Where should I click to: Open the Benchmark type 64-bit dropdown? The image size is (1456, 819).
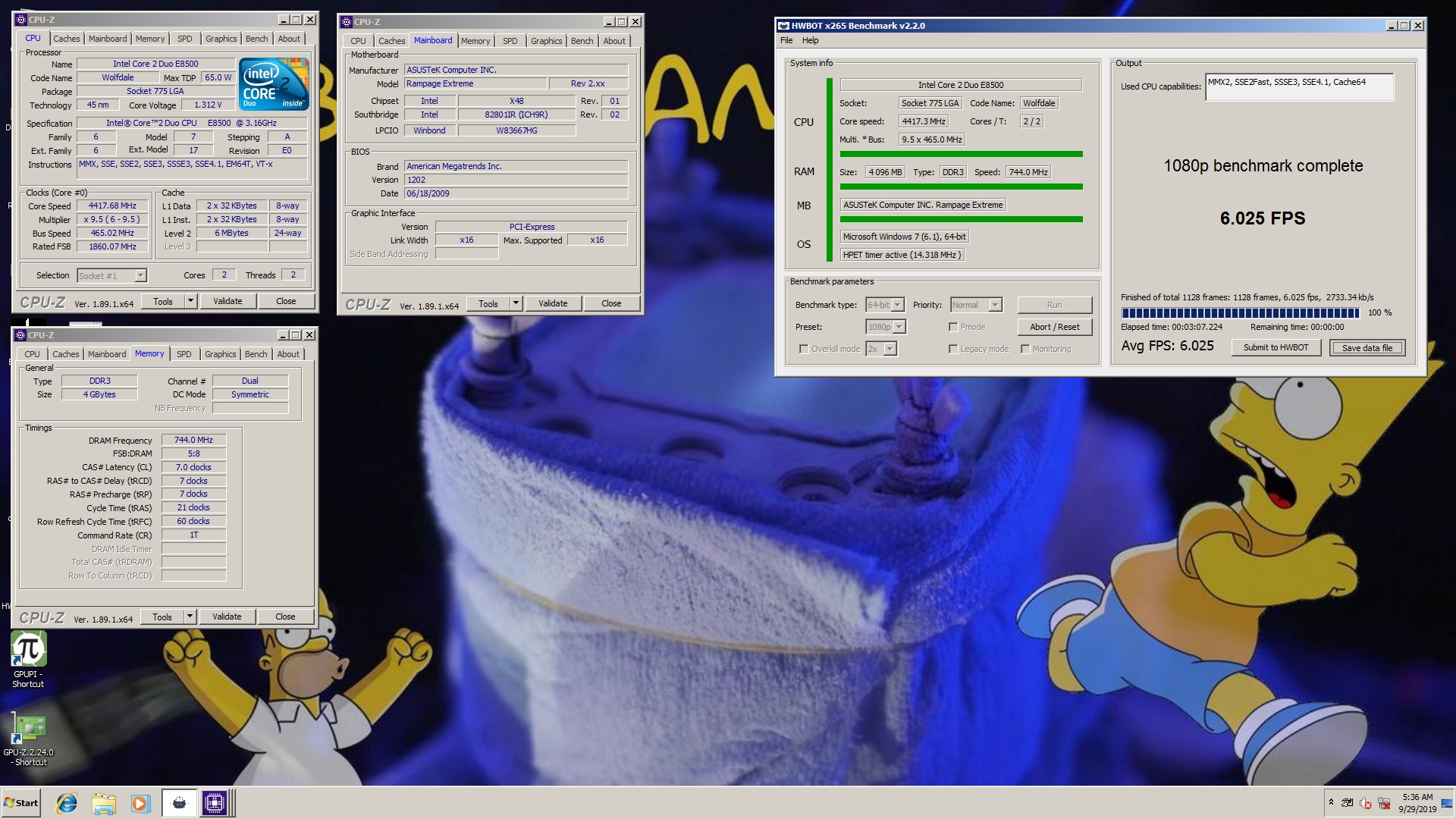tap(885, 305)
